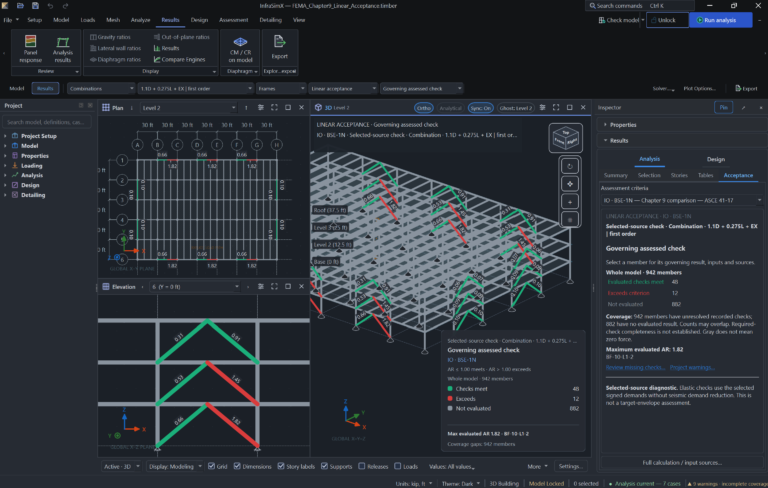This screenshot has height=488, width=768.
Task: Open the Analyze menu
Action: tap(140, 20)
